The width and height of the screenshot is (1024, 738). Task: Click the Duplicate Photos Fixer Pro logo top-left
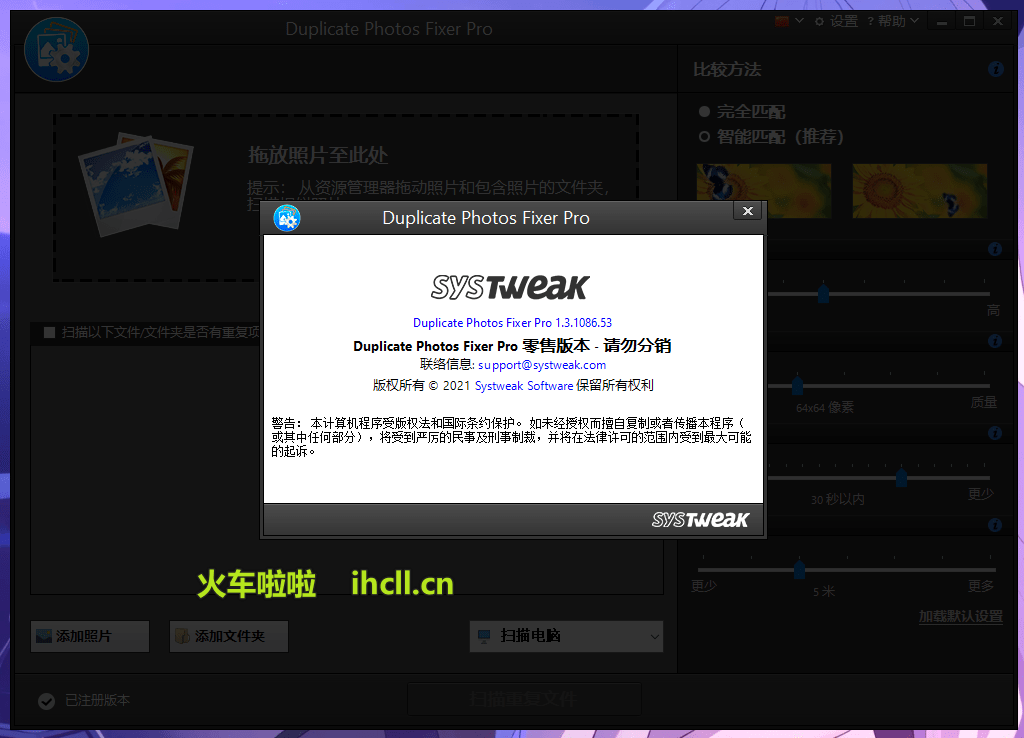tap(56, 48)
